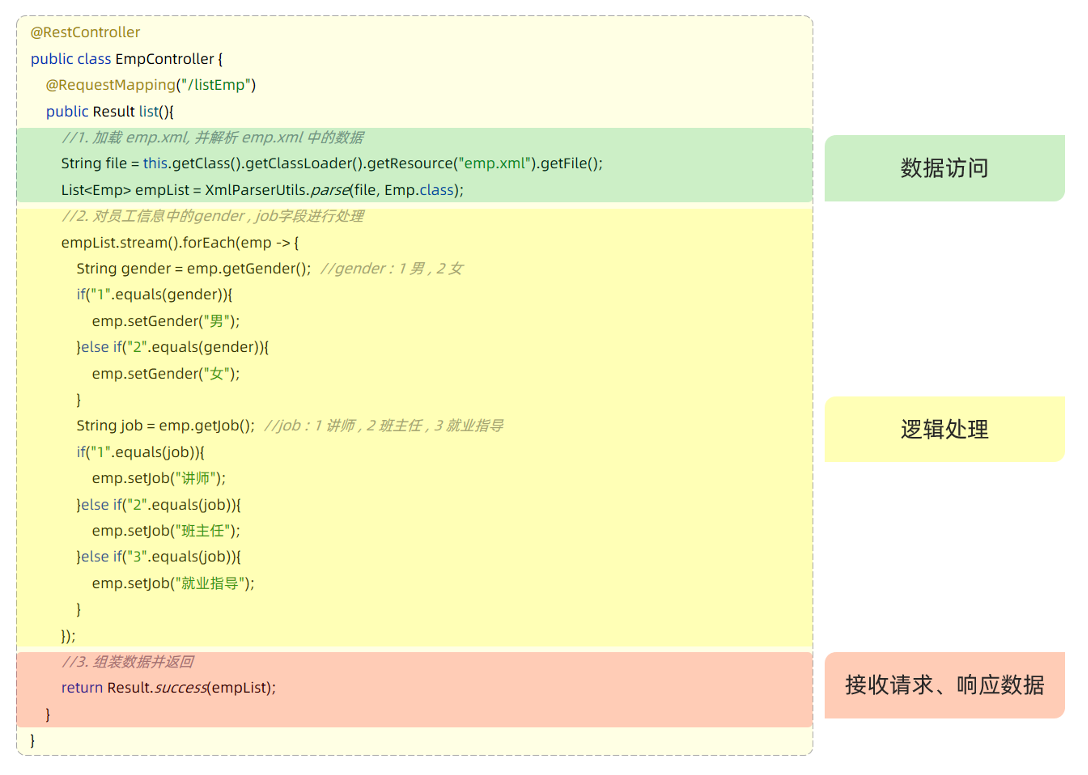
Task: Click comment '//gender : 1 男 , 2 女'
Action: click(x=391, y=269)
